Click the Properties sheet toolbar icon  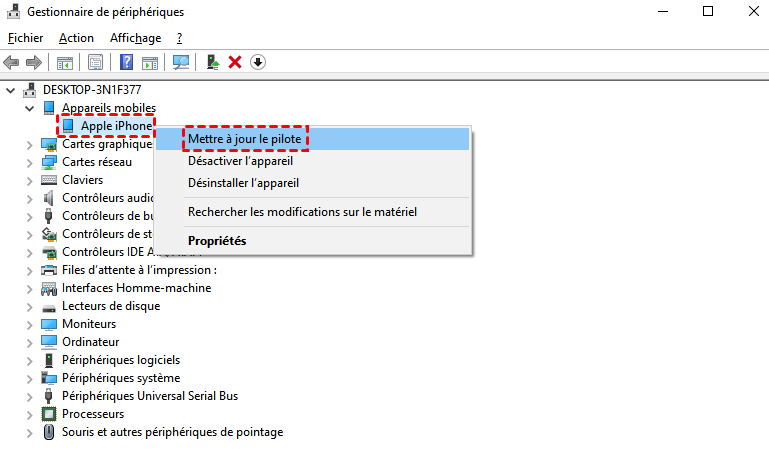click(96, 62)
